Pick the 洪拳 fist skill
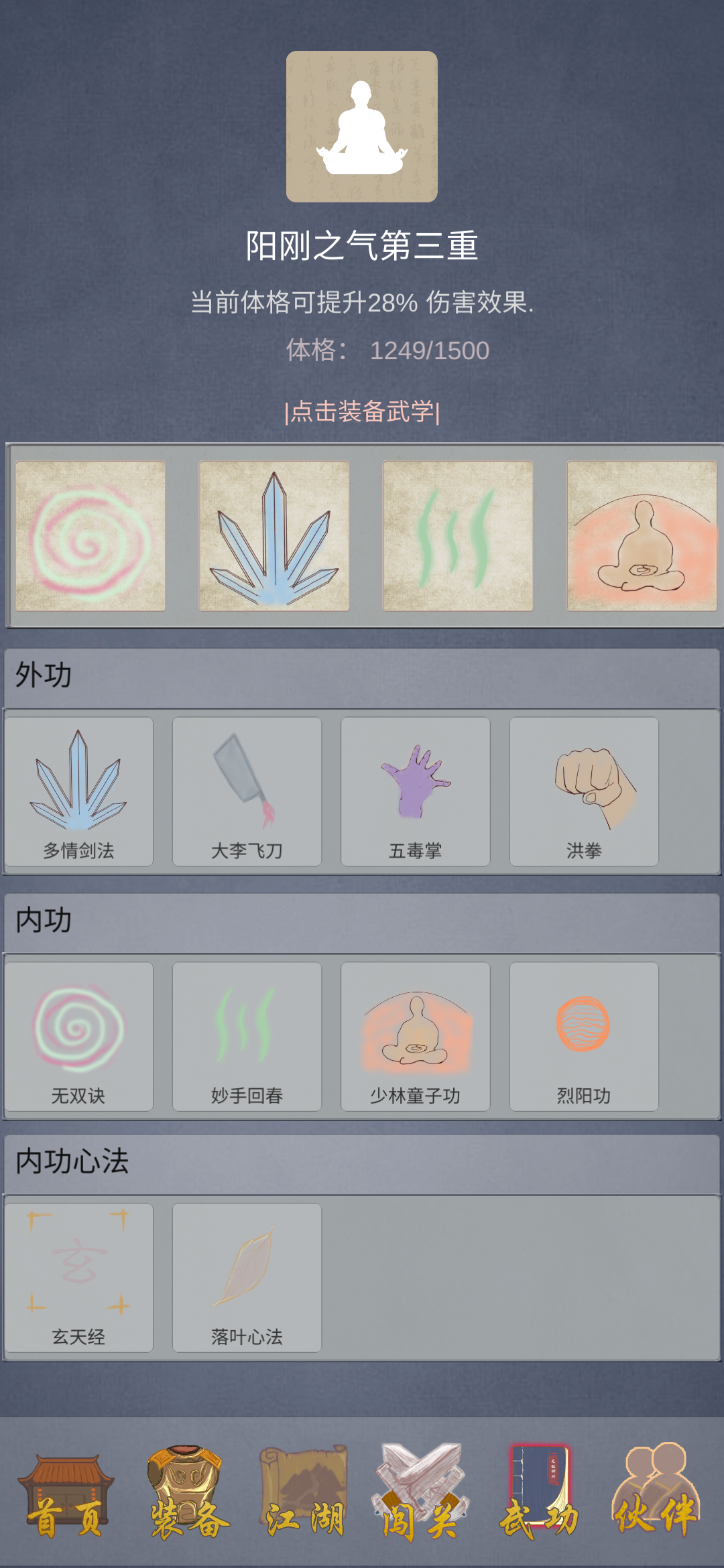Screen dimensions: 724x1568 pyautogui.click(x=584, y=791)
